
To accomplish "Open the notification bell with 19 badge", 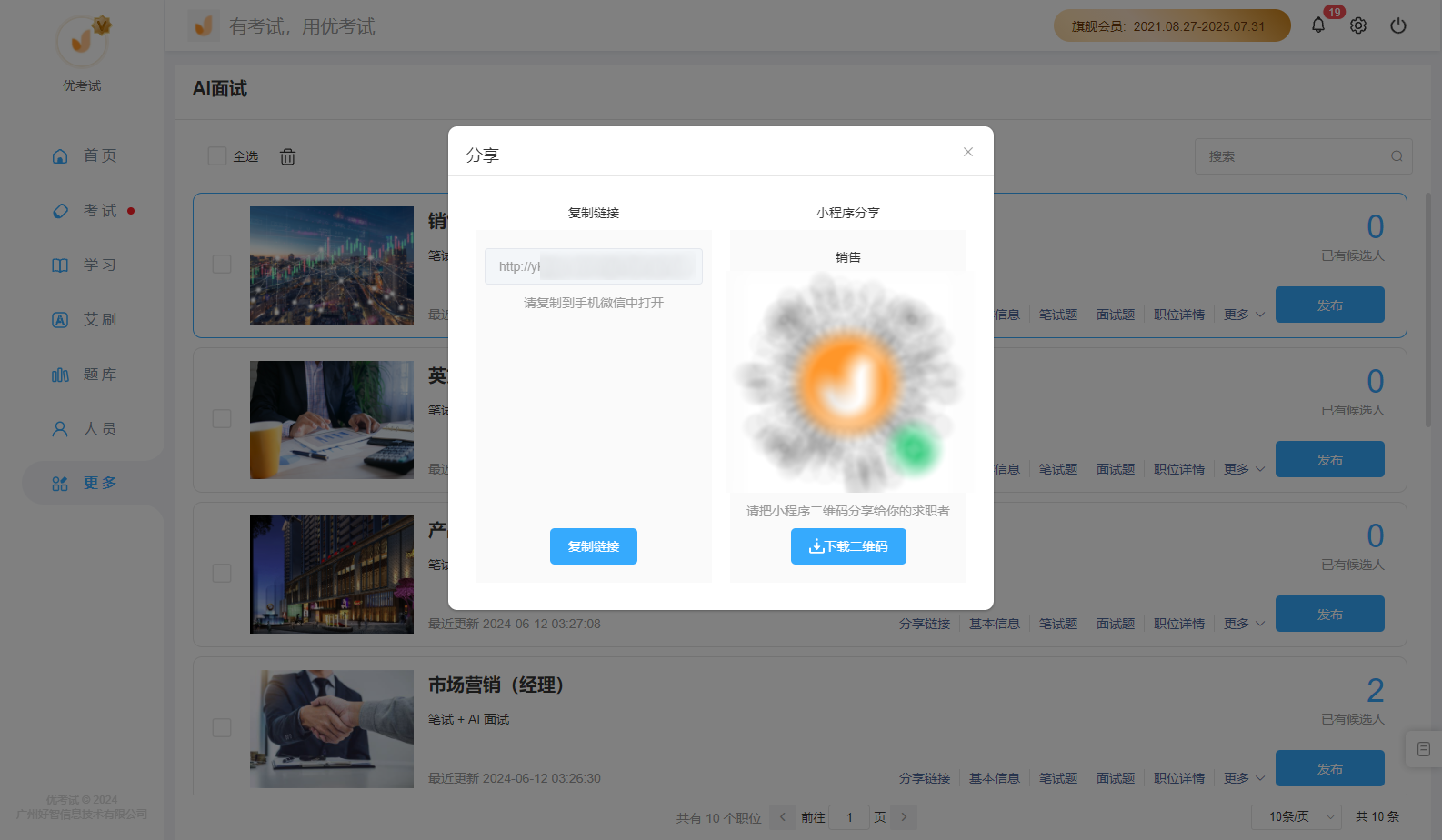I will tap(1318, 25).
